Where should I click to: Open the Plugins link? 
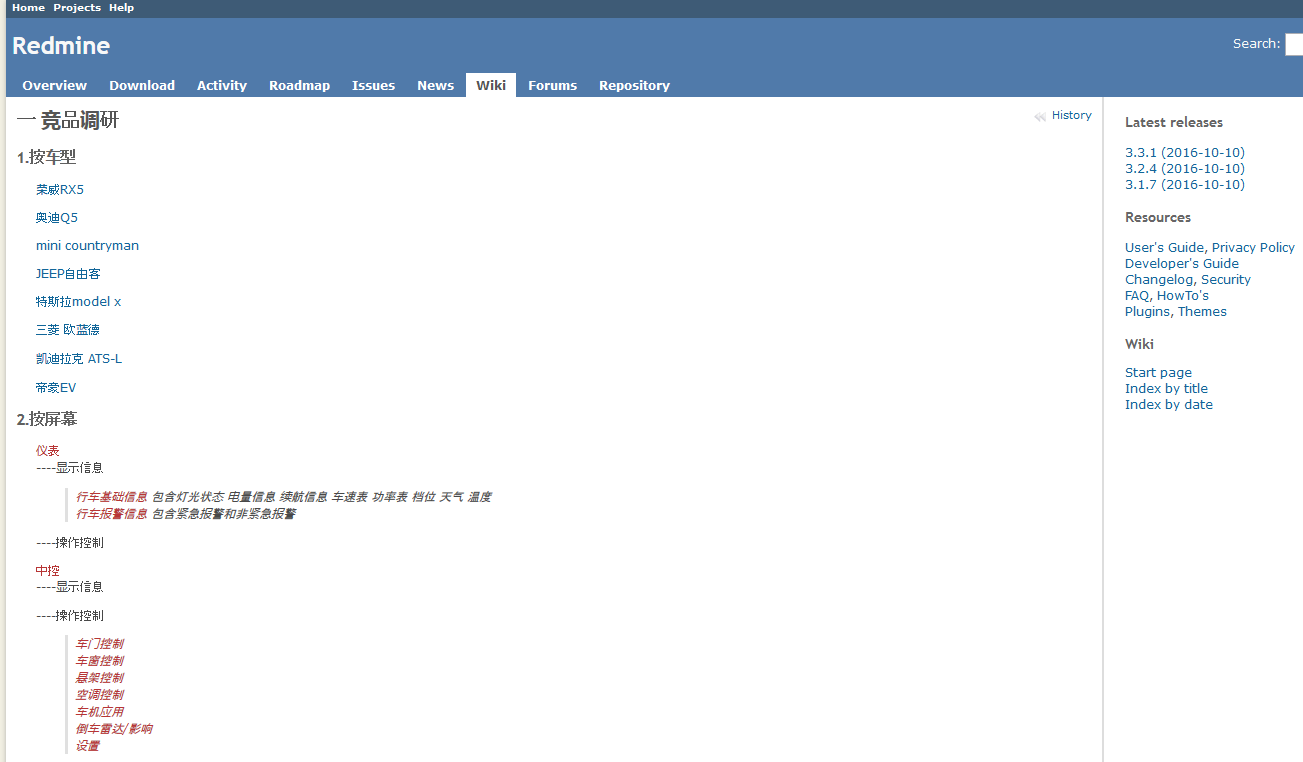pyautogui.click(x=1147, y=311)
